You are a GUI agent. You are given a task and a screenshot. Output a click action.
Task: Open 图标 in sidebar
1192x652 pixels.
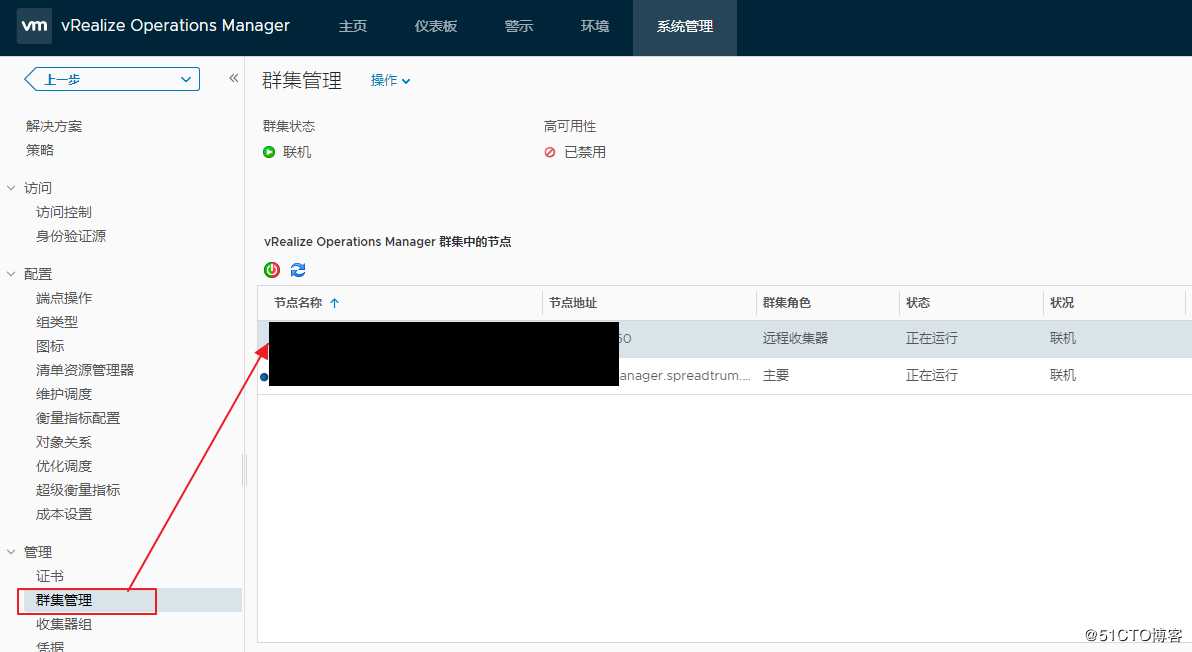tap(50, 346)
